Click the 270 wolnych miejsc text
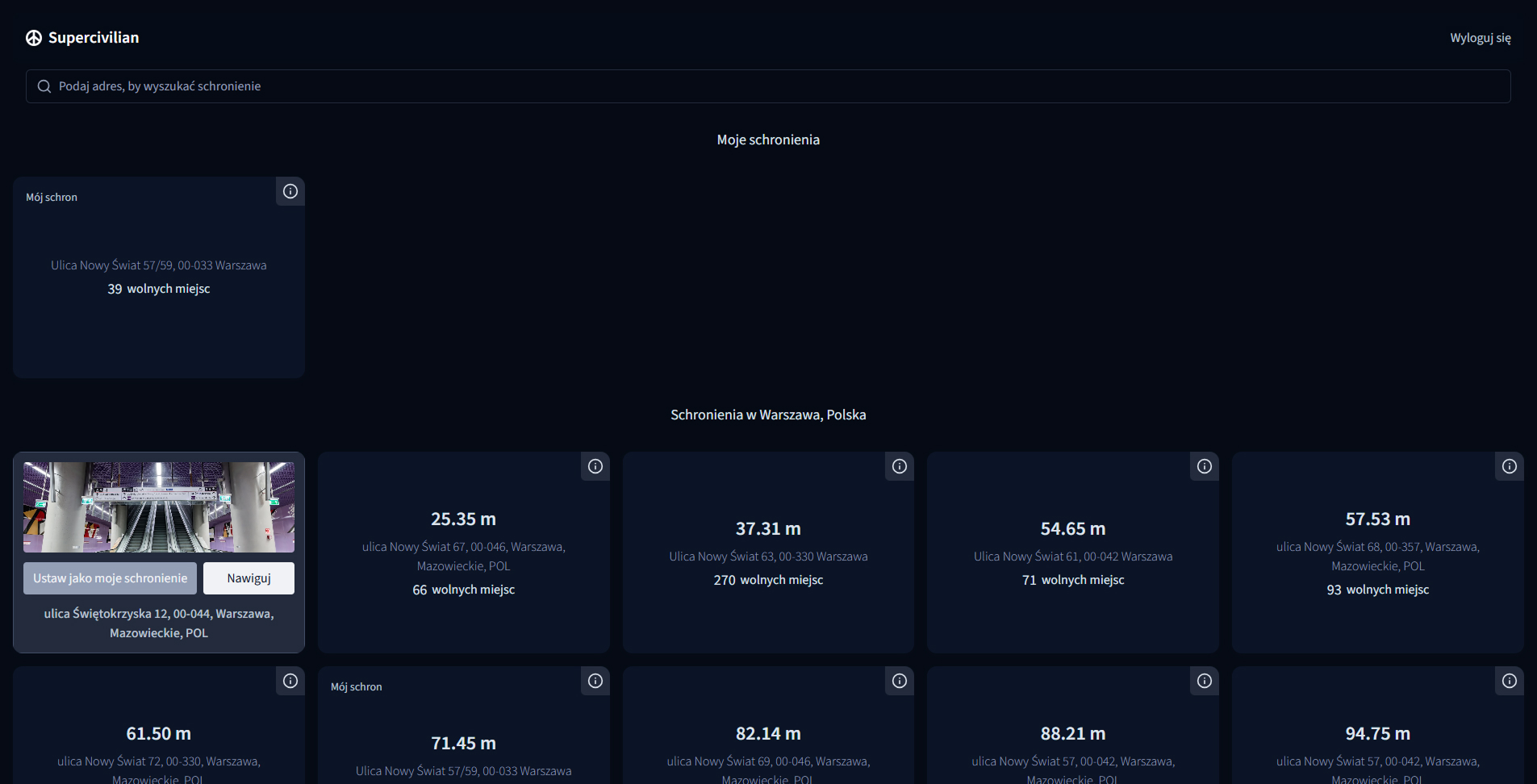 pyautogui.click(x=768, y=580)
